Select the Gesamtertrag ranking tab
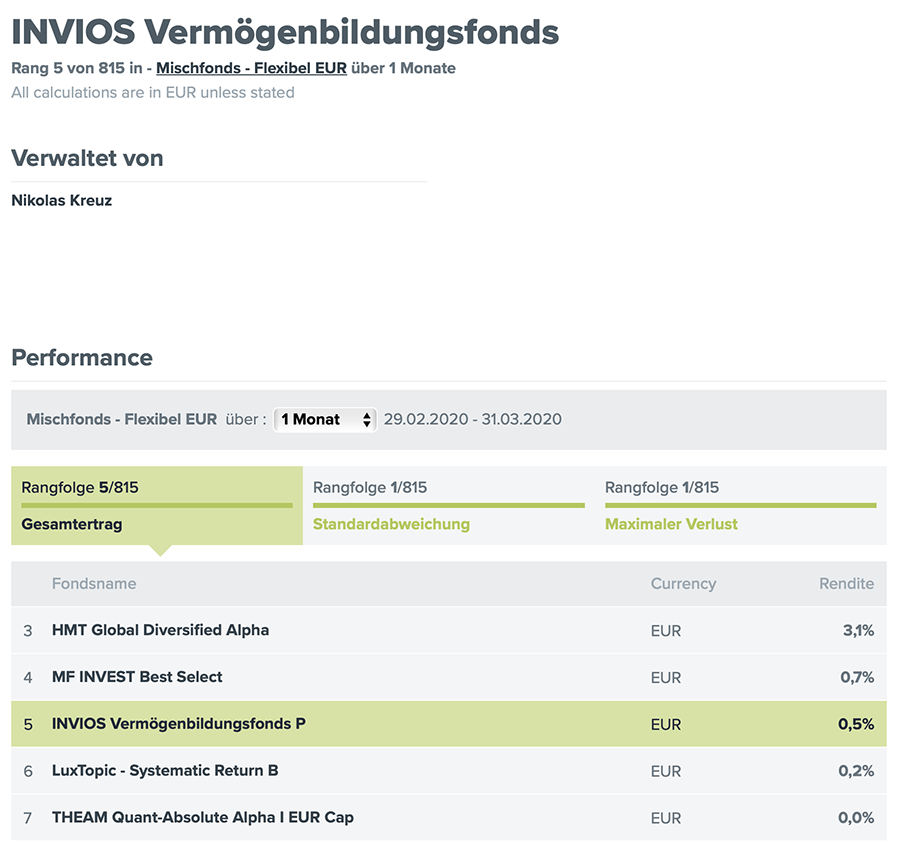This screenshot has height=851, width=900. [x=157, y=505]
